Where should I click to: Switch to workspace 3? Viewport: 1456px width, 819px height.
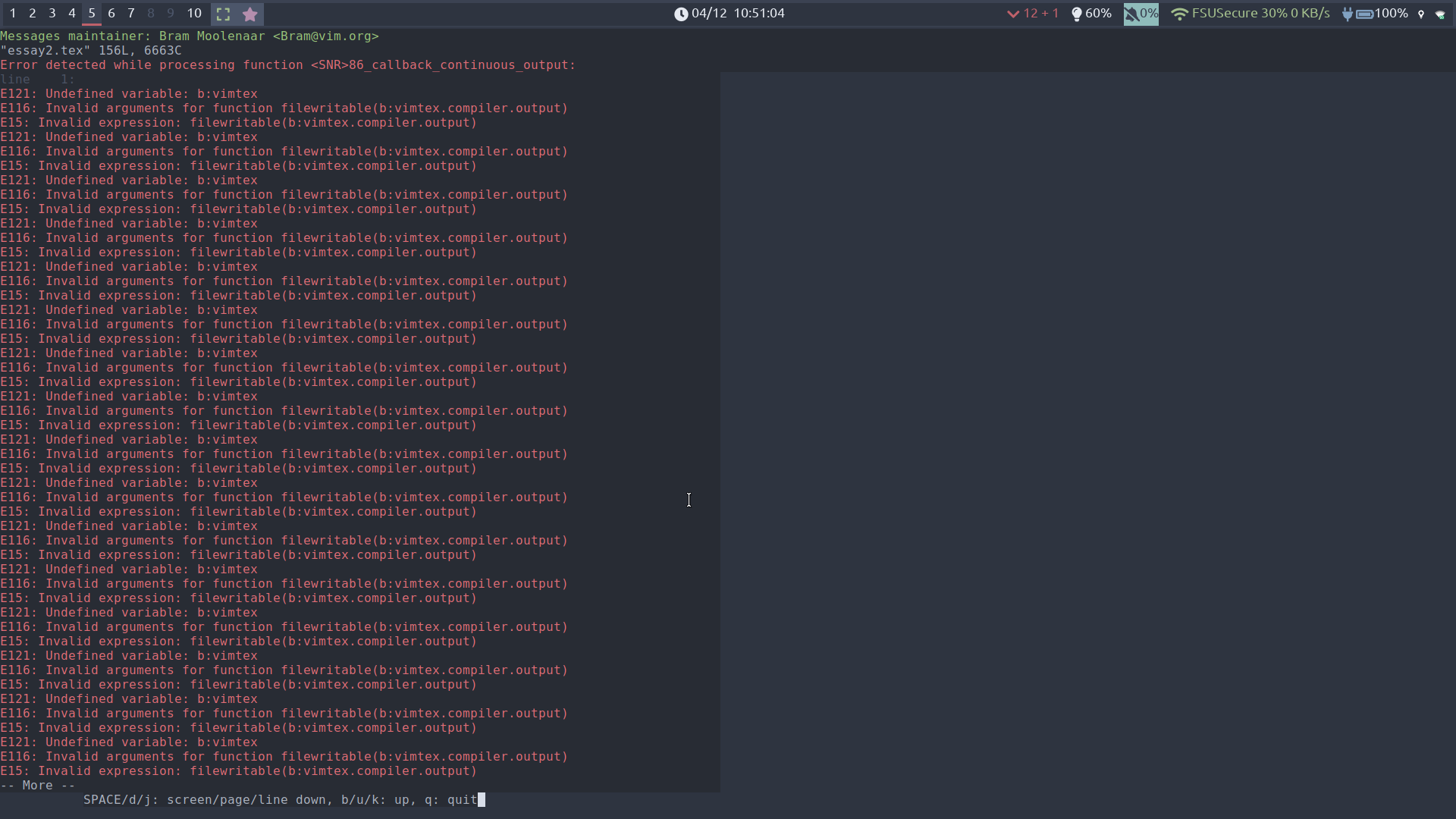tap(52, 14)
